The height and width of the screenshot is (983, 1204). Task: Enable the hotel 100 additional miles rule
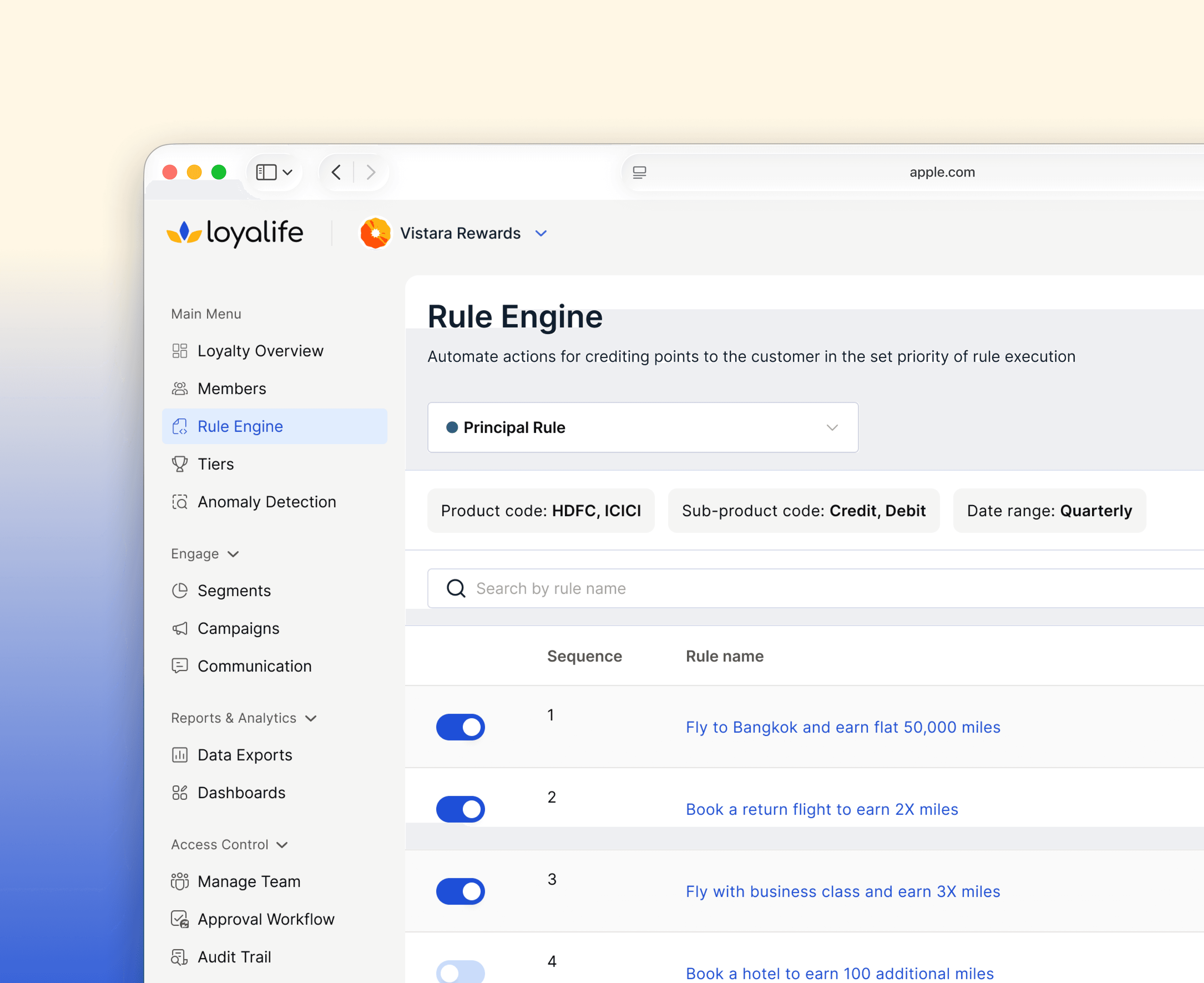click(x=460, y=972)
